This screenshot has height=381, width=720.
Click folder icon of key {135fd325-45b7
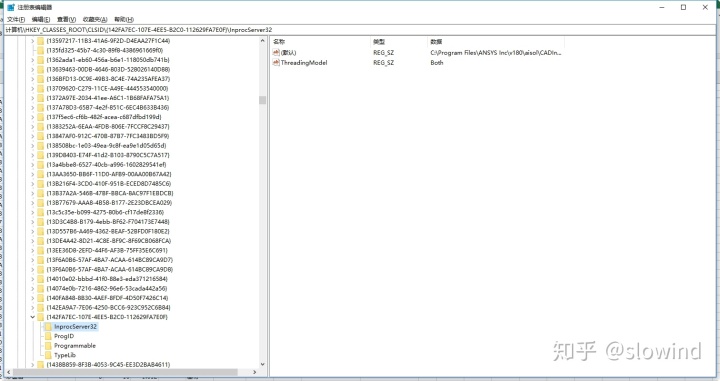tap(40, 50)
